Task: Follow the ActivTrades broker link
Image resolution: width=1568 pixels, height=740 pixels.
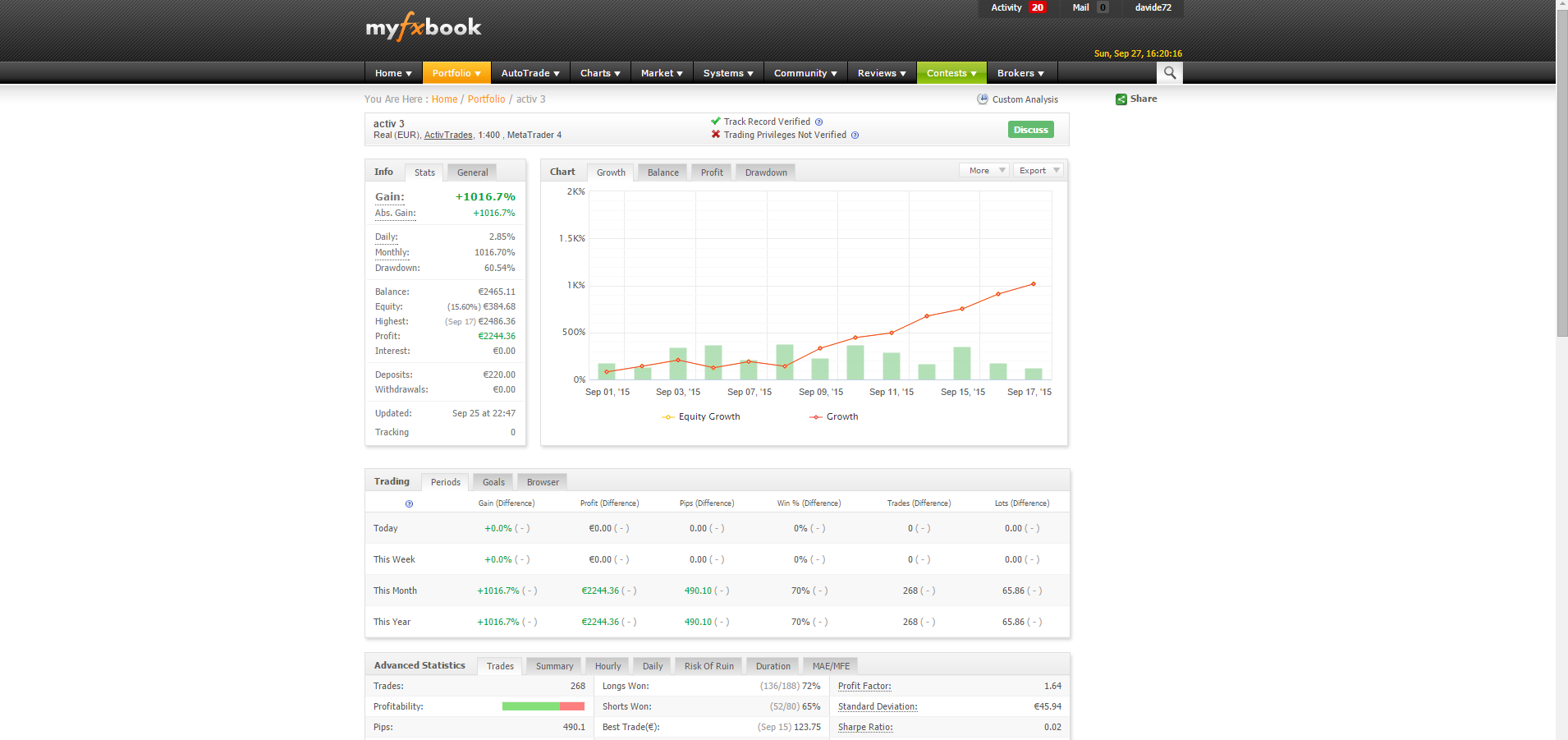Action: [448, 136]
